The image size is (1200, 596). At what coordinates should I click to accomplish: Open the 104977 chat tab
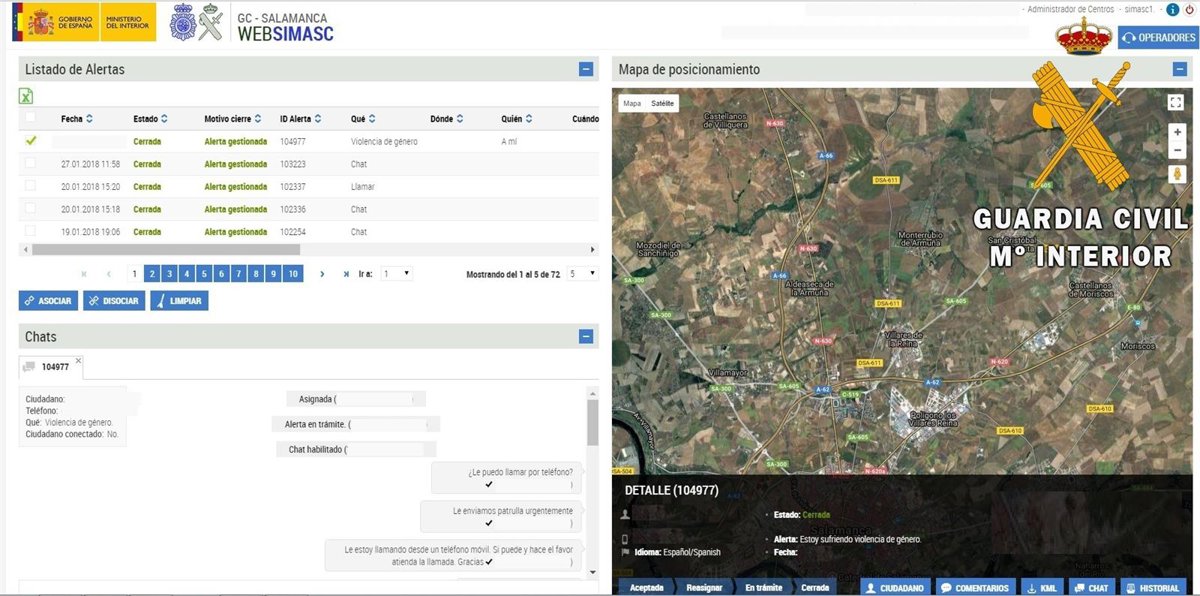coord(50,367)
